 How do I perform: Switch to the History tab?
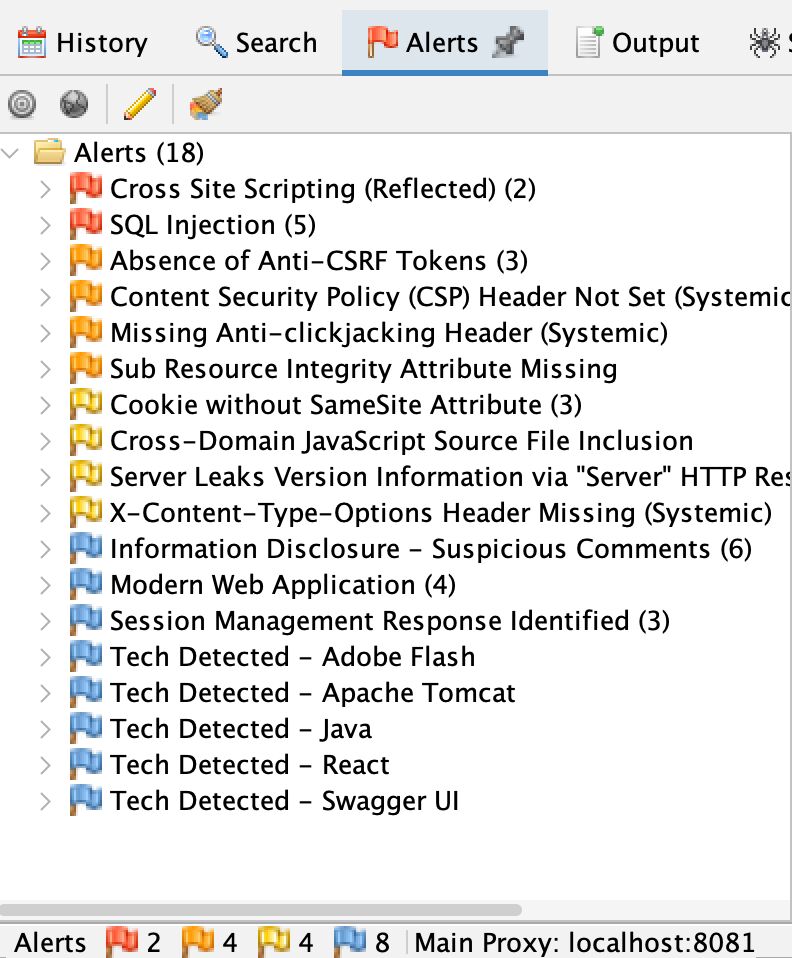point(83,43)
